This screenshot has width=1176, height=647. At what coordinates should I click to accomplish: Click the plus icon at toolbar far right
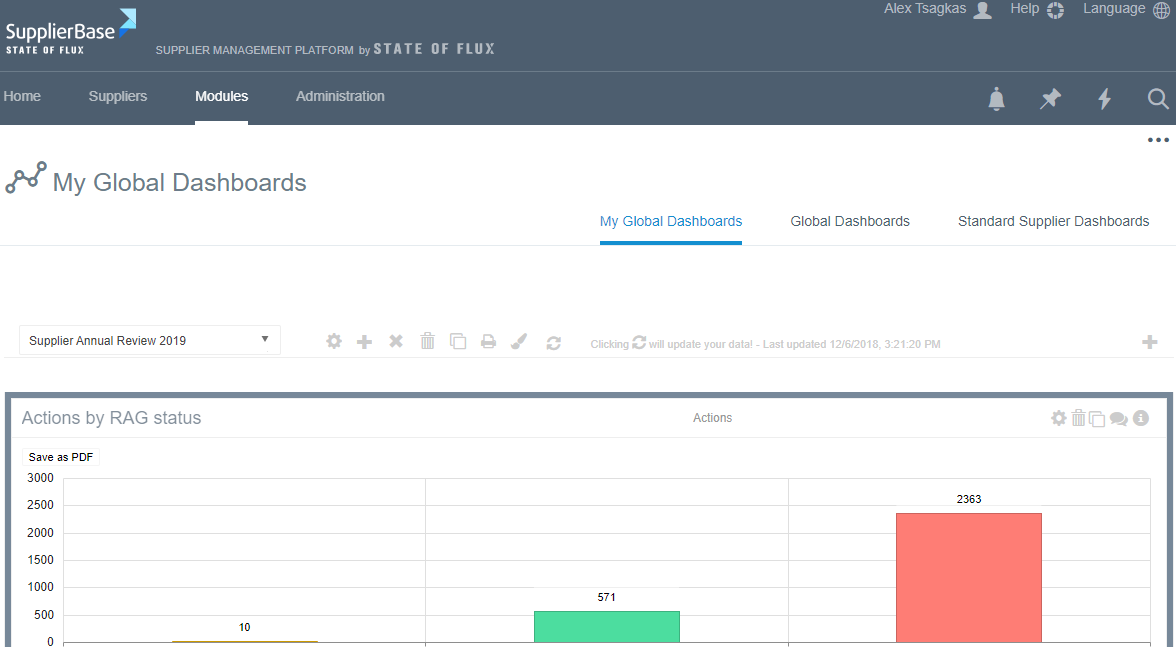[x=1149, y=342]
